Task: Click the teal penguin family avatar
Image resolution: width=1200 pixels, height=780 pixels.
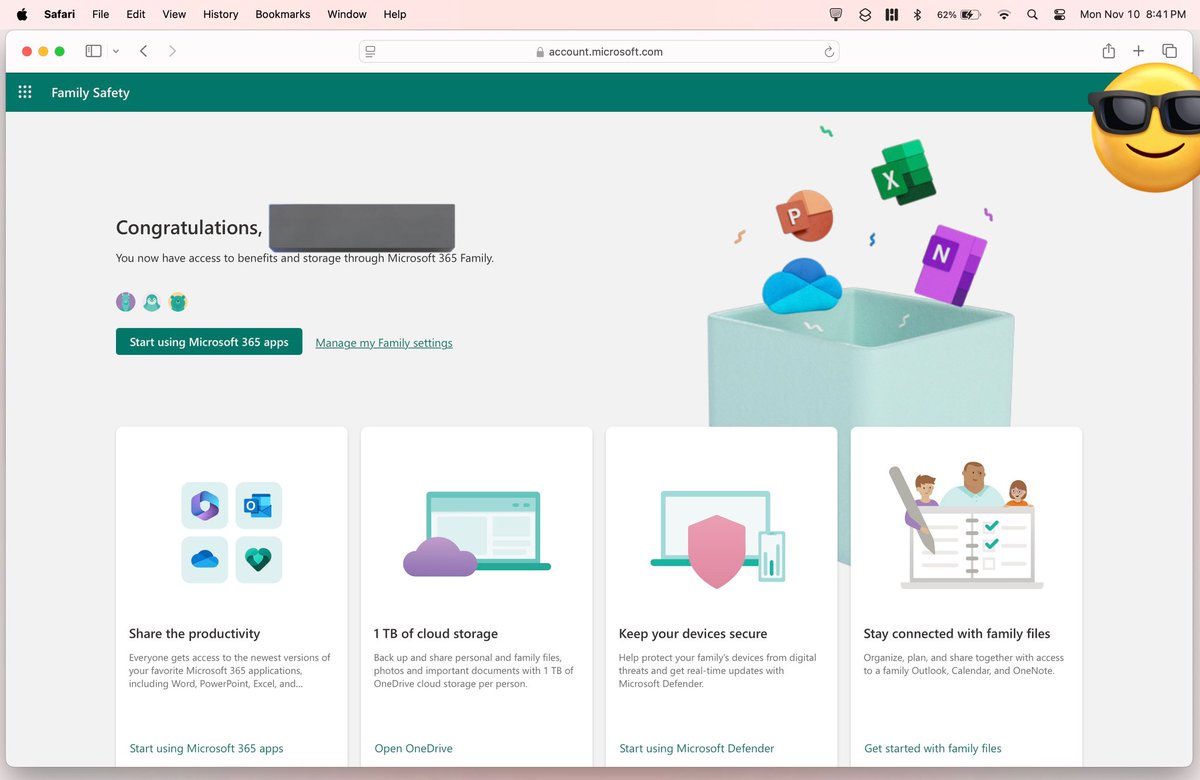Action: (x=152, y=302)
